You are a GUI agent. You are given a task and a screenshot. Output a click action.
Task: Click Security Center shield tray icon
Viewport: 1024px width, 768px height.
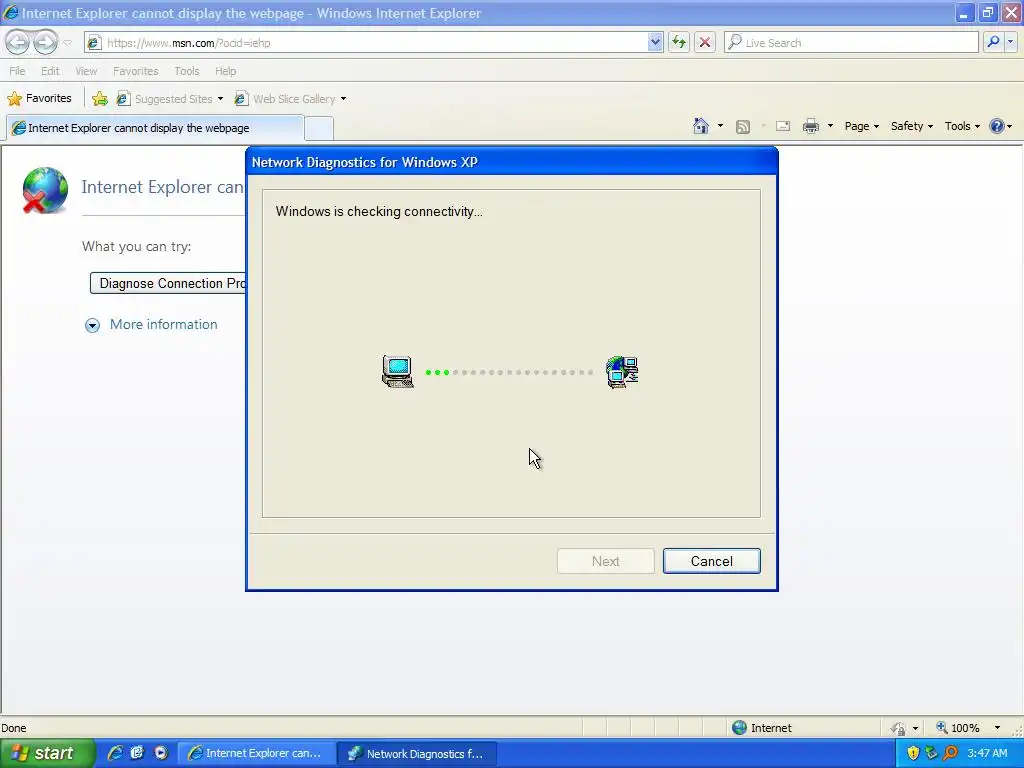(913, 753)
